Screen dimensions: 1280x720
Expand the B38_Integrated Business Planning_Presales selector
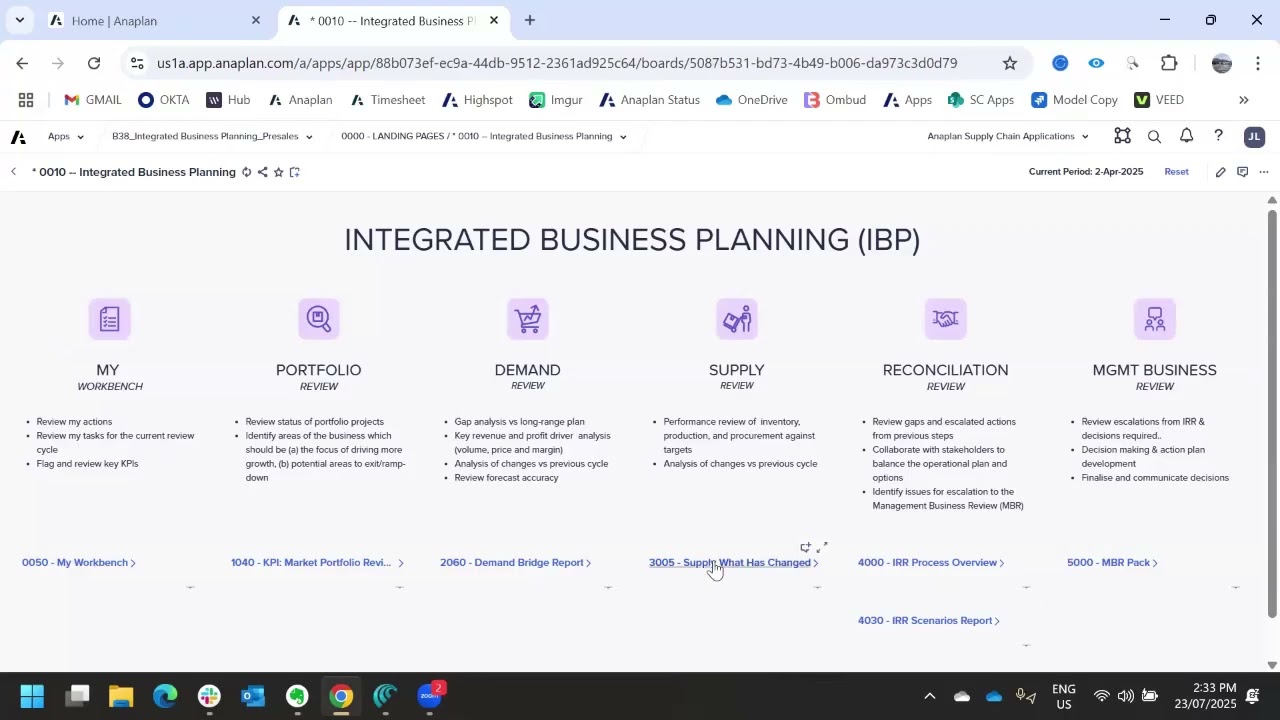coord(212,137)
